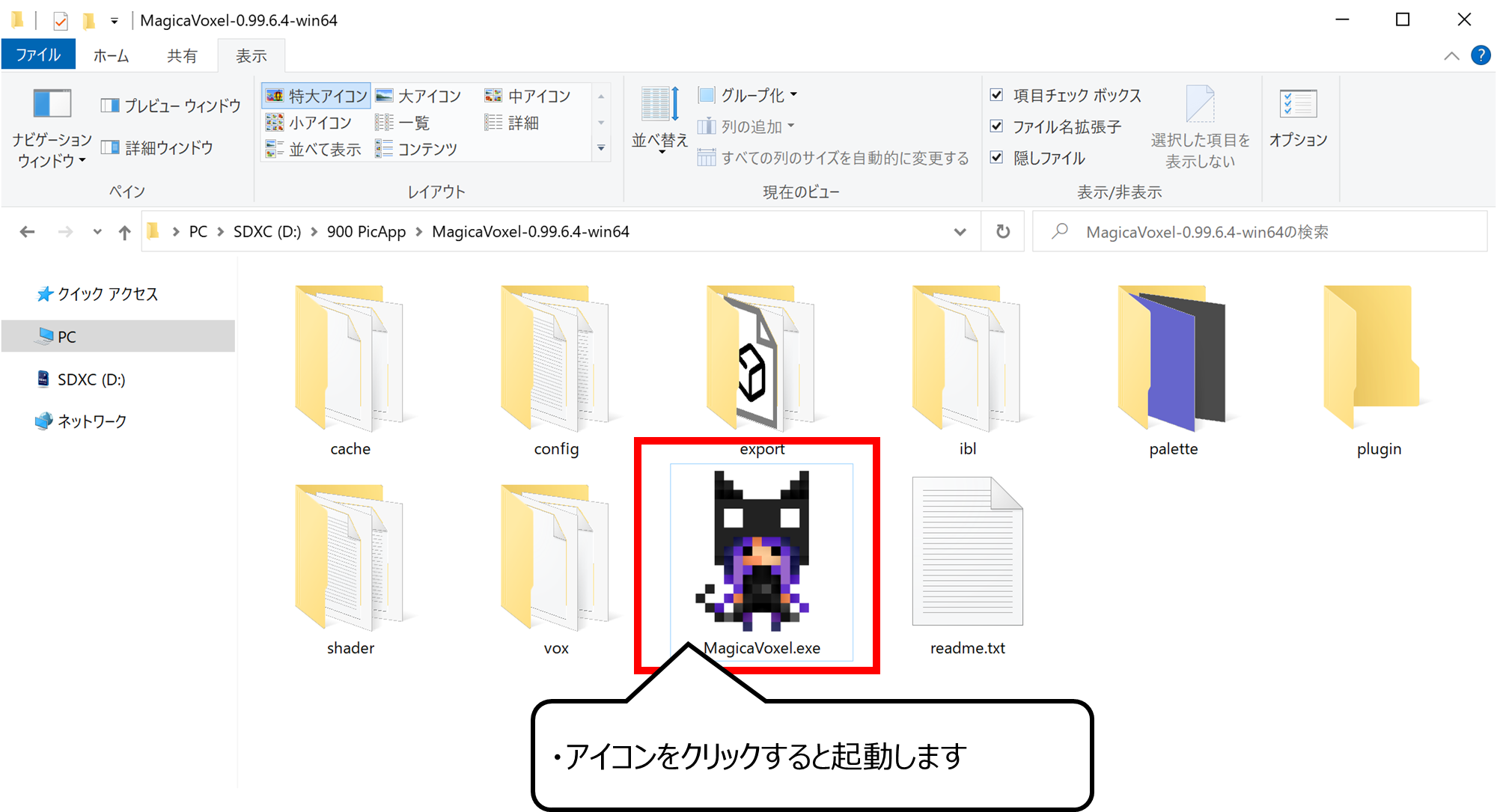This screenshot has width=1497, height=812.
Task: Choose 並べて表示 tiles layout
Action: [x=314, y=149]
